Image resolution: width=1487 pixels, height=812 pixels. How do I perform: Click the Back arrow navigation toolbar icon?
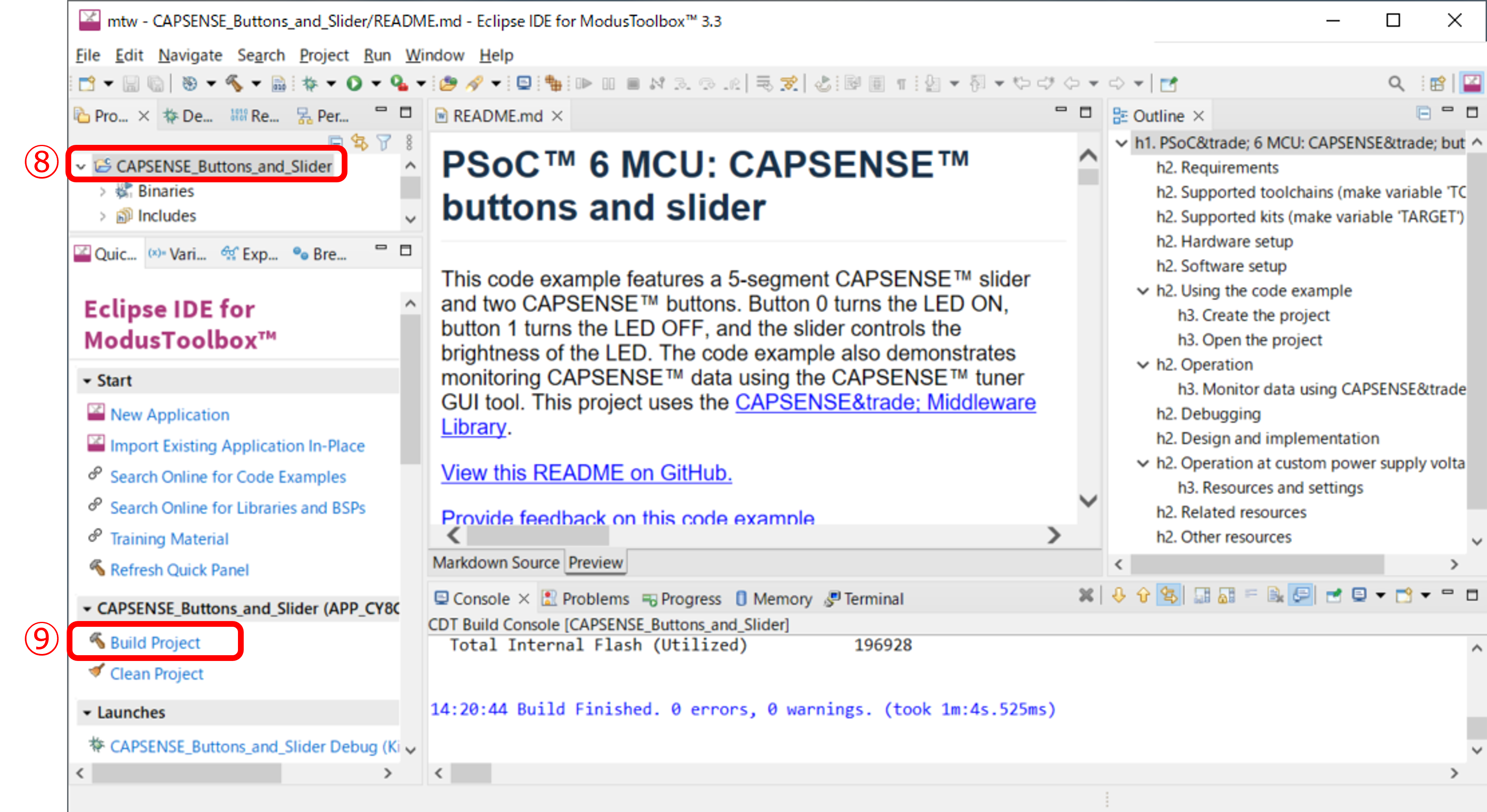pos(1071,84)
